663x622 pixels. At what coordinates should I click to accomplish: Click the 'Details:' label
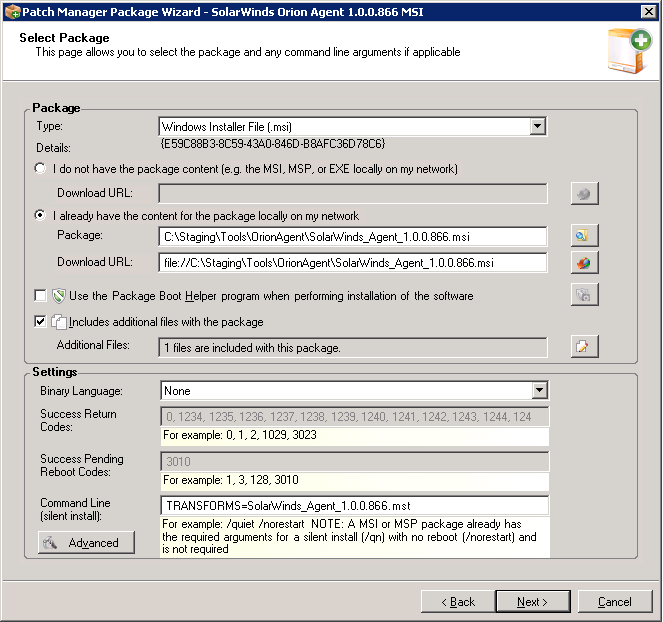53,148
